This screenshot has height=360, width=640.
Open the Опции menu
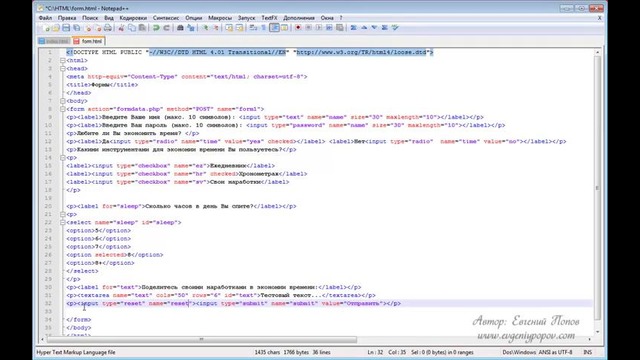pos(193,18)
